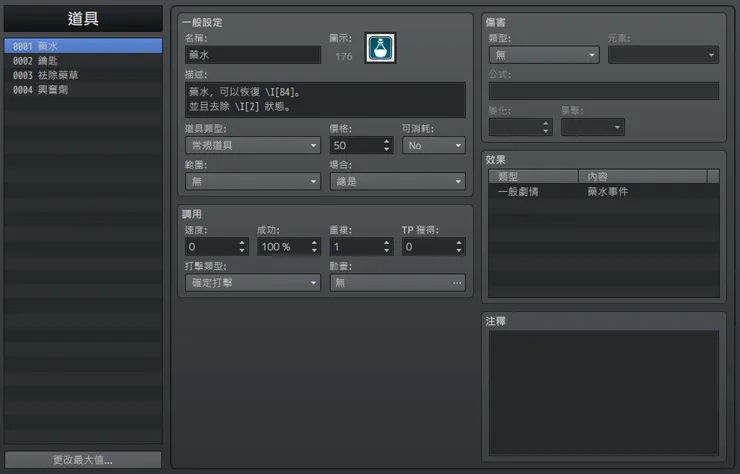Click the 更改最大值 button
The width and height of the screenshot is (740, 474).
(x=83, y=460)
